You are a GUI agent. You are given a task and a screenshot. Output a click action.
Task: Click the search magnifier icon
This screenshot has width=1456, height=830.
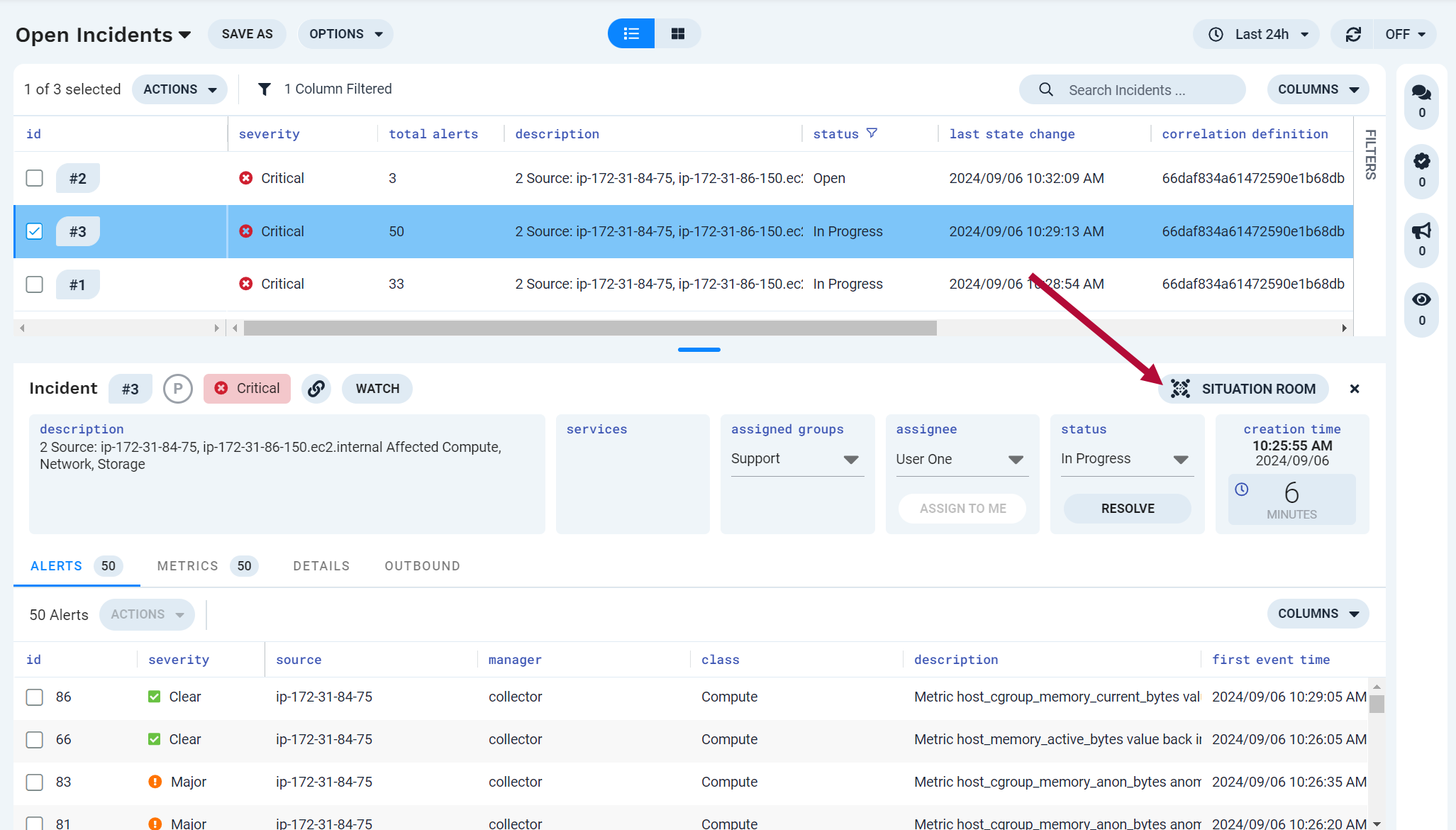(x=1046, y=89)
